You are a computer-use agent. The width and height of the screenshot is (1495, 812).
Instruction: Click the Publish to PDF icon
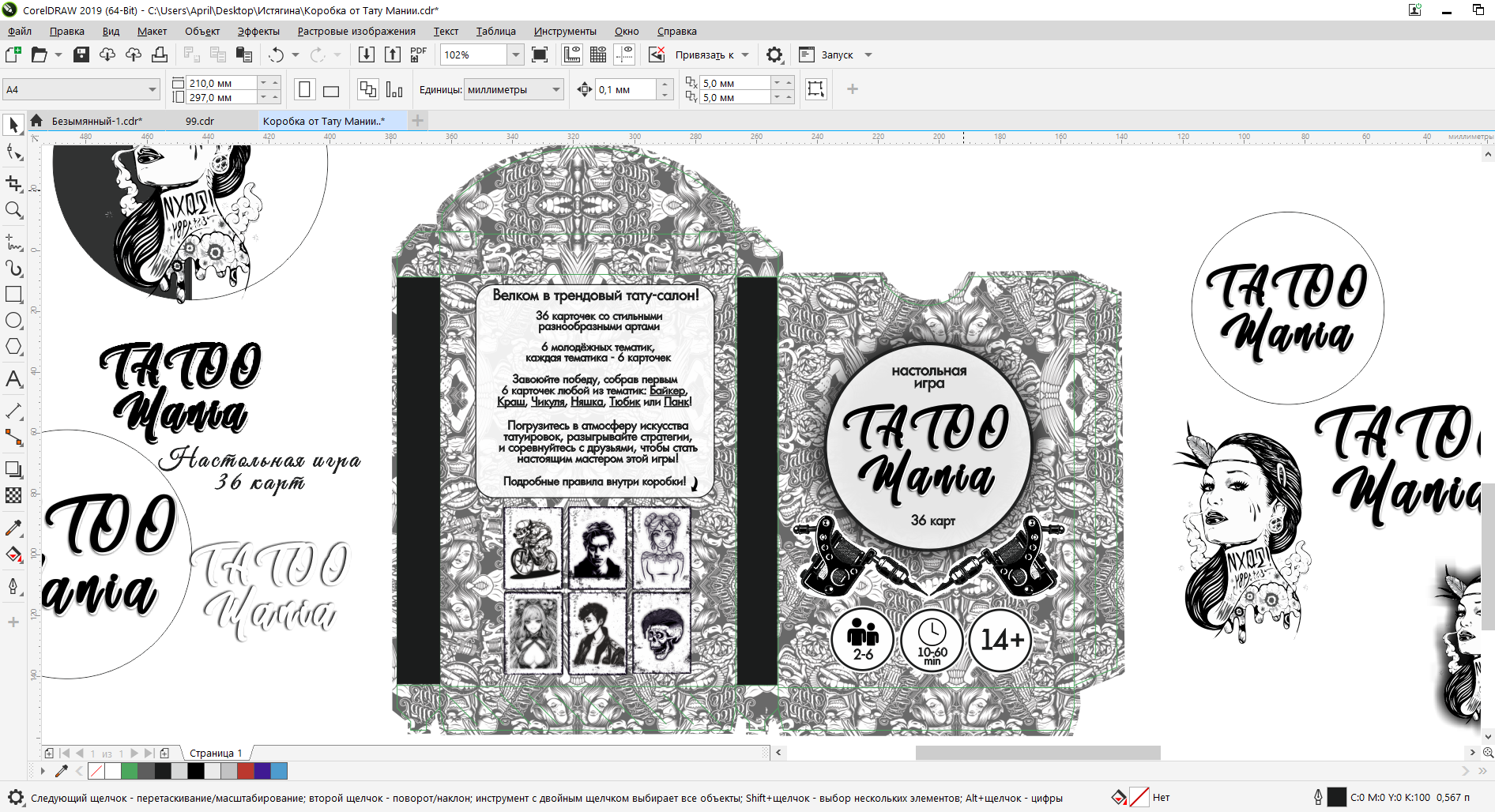pos(418,55)
